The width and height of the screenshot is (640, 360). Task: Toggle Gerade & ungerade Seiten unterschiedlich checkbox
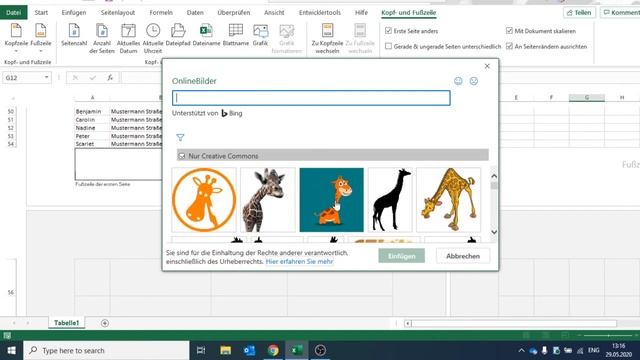point(388,46)
